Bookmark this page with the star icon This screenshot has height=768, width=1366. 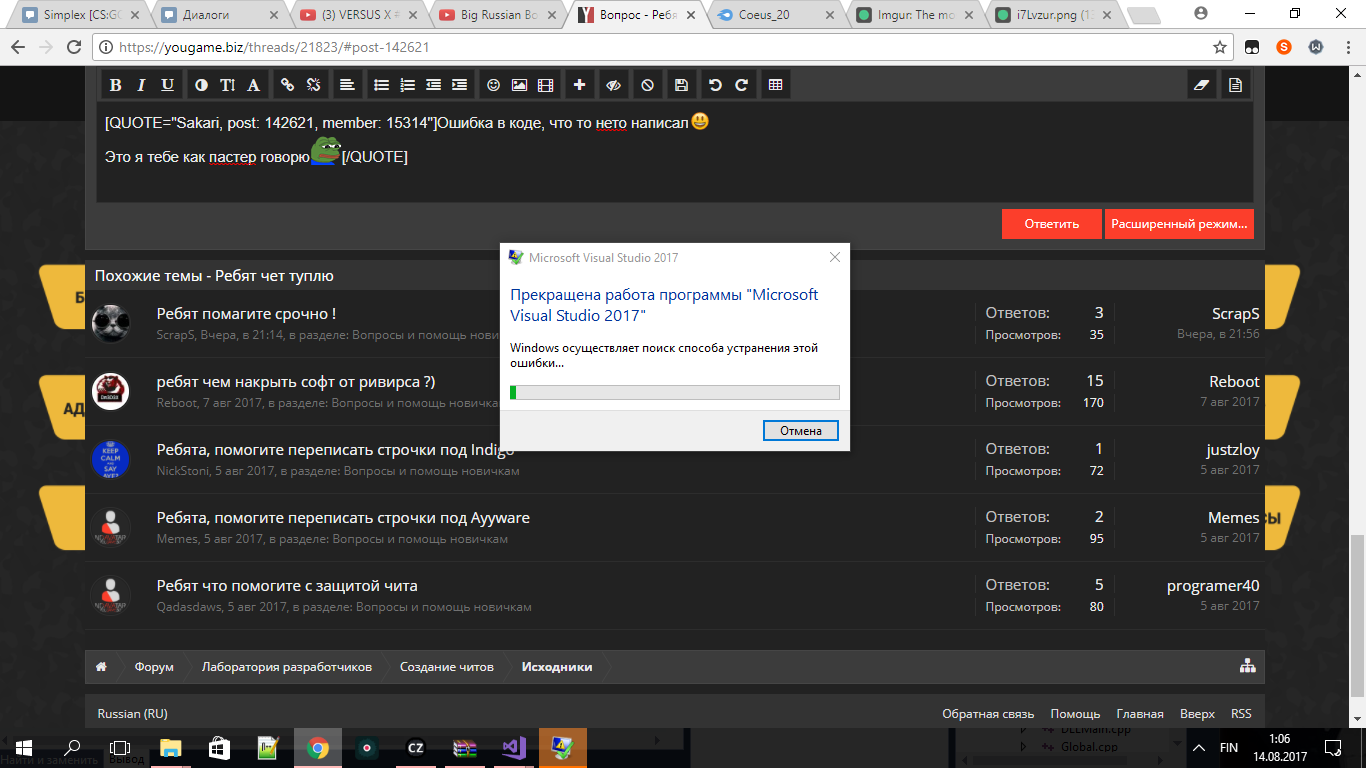[1220, 47]
